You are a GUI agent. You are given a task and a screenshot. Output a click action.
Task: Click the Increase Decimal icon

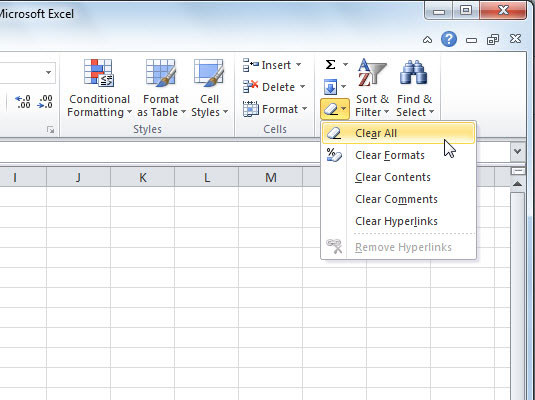(23, 102)
